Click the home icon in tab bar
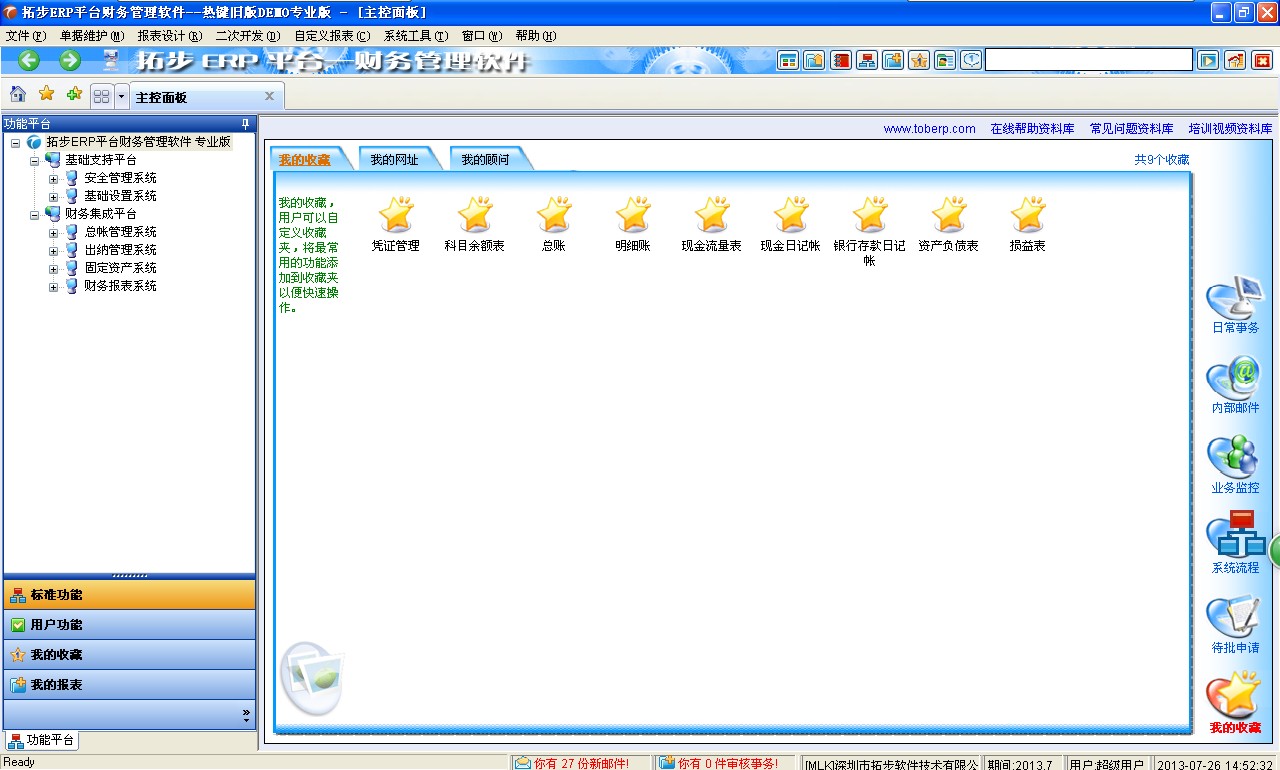 (x=18, y=95)
